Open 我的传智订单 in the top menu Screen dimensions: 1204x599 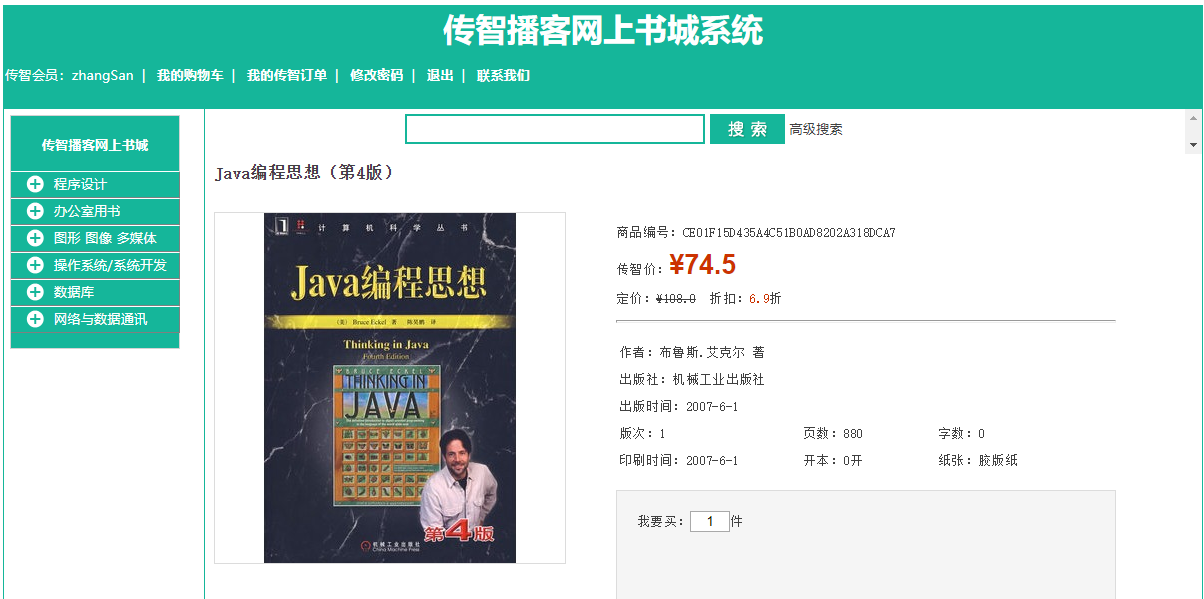287,75
